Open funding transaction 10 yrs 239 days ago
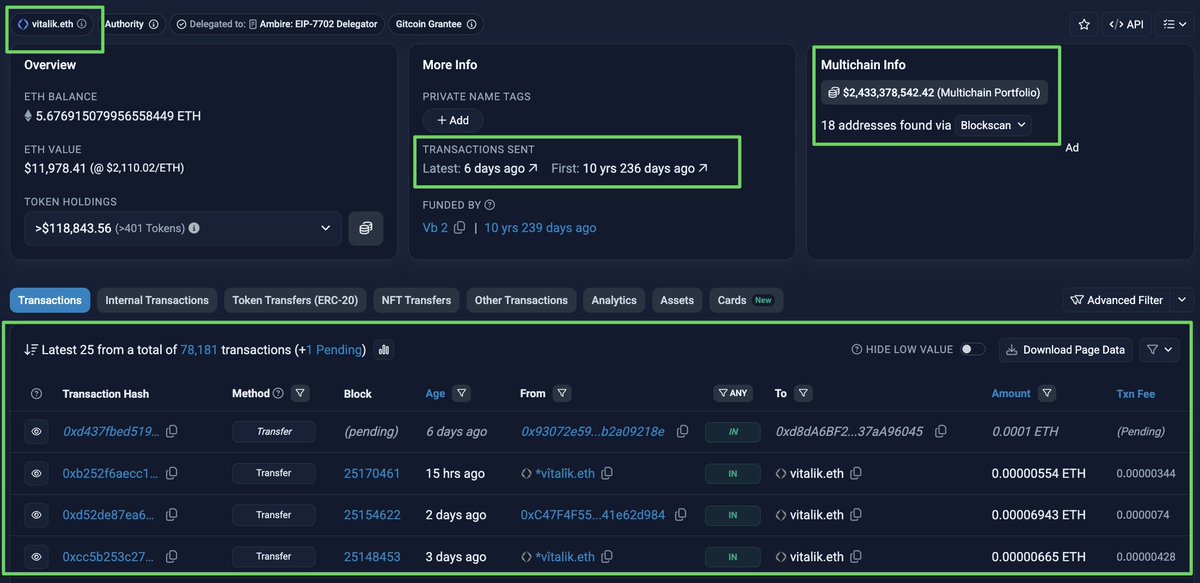This screenshot has width=1200, height=583. (540, 228)
